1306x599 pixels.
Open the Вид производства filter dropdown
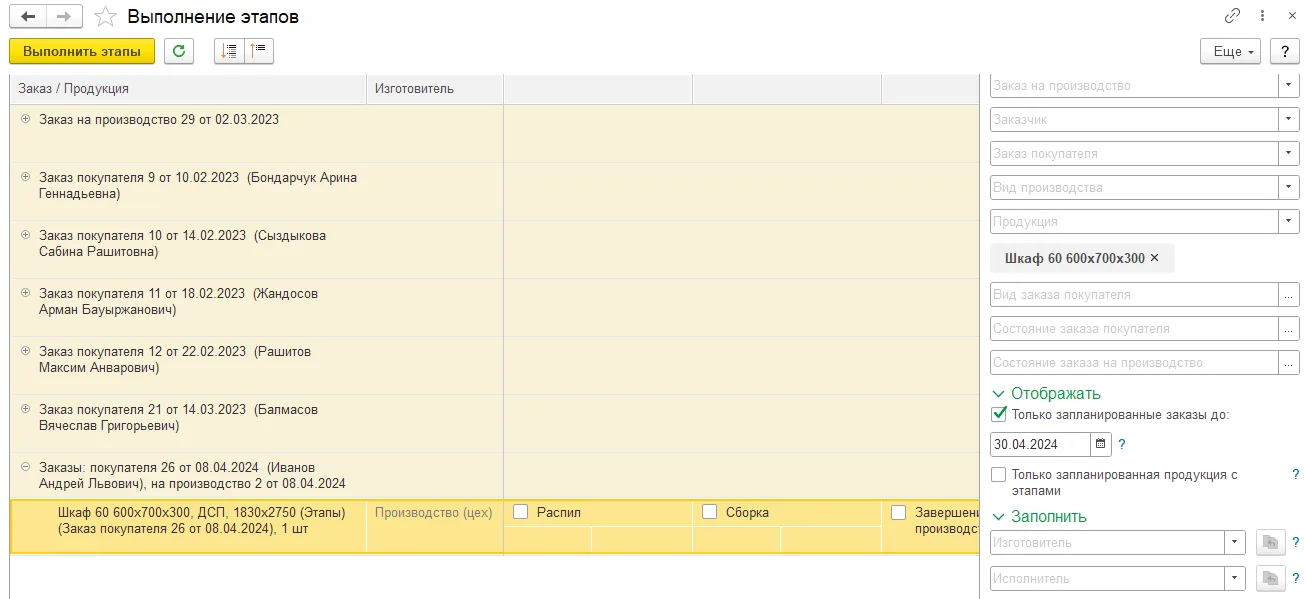(x=1289, y=187)
